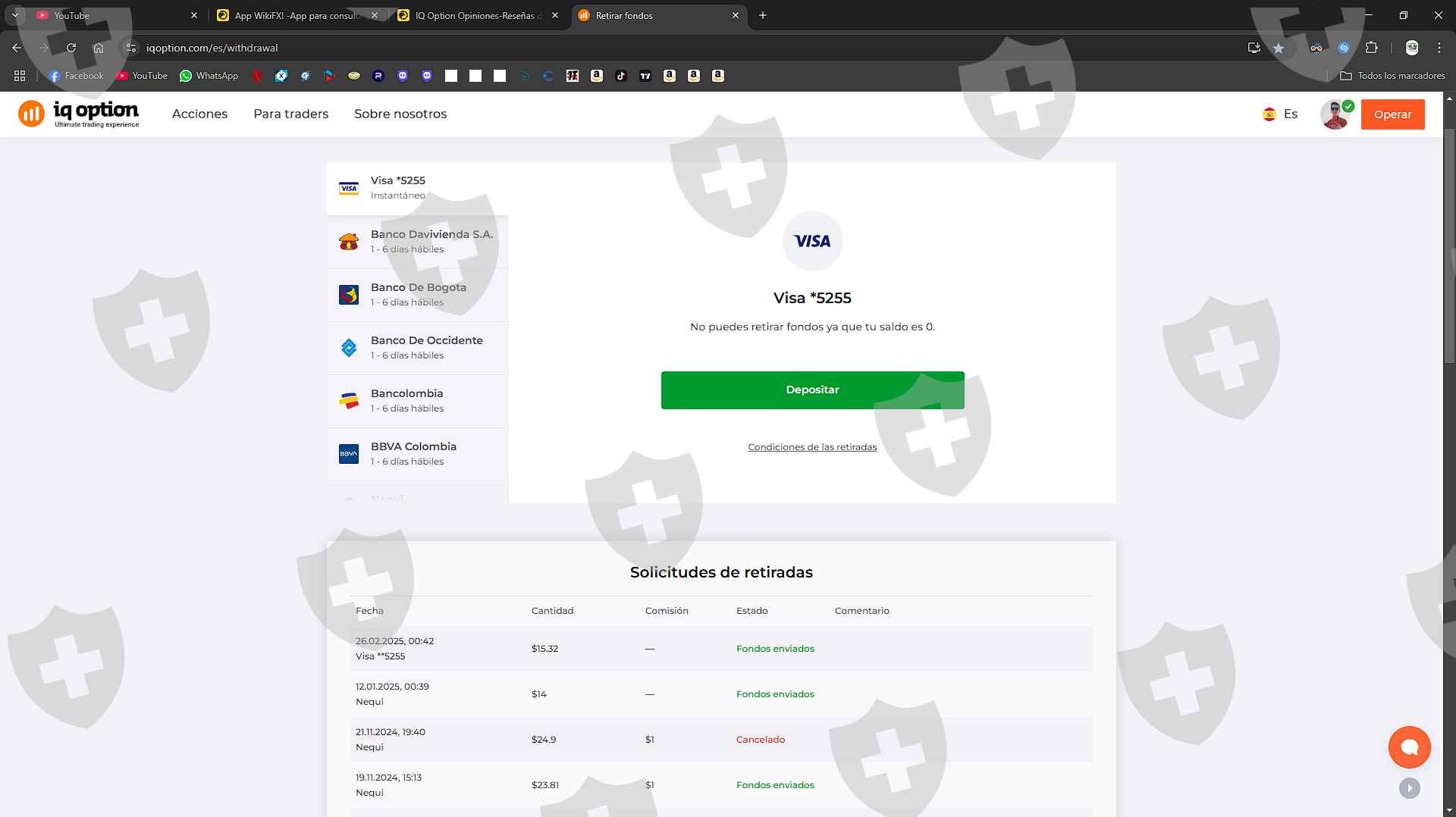
Task: Choose Bancolombia withdrawal method
Action: coord(418,401)
